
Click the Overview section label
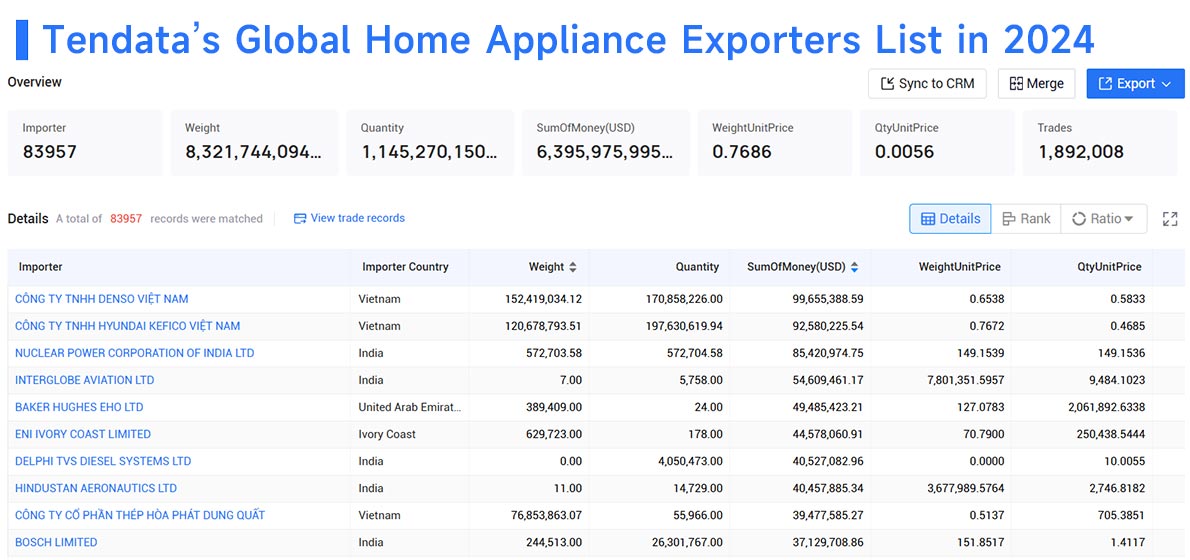[35, 82]
